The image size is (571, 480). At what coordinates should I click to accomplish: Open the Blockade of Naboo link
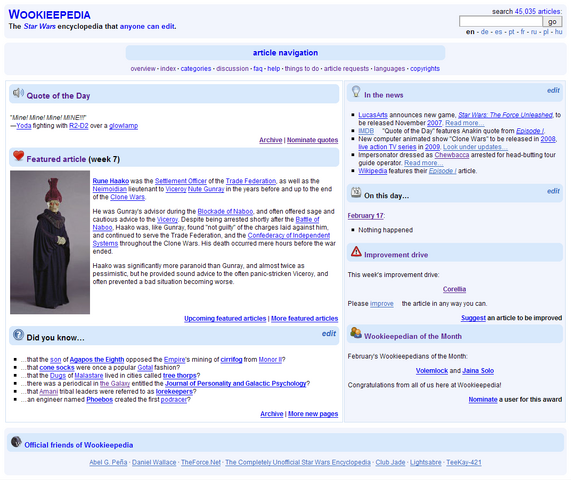[x=225, y=212]
